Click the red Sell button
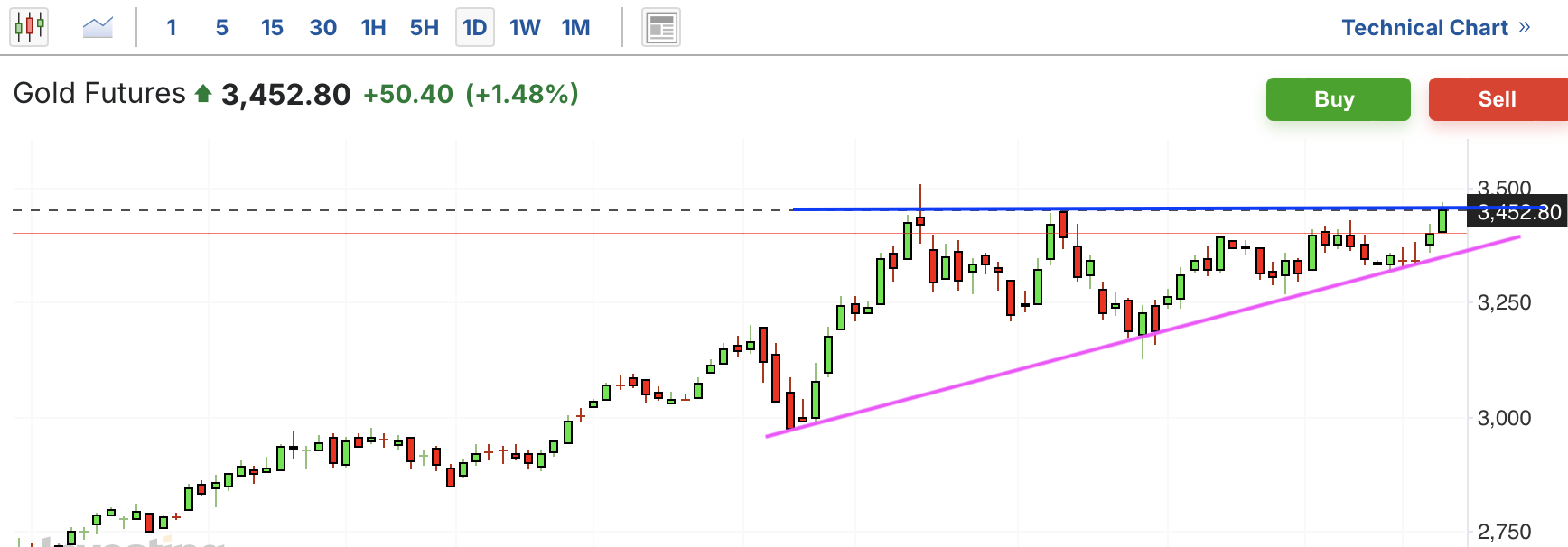Screen dimensions: 1568x547 (x=1498, y=98)
